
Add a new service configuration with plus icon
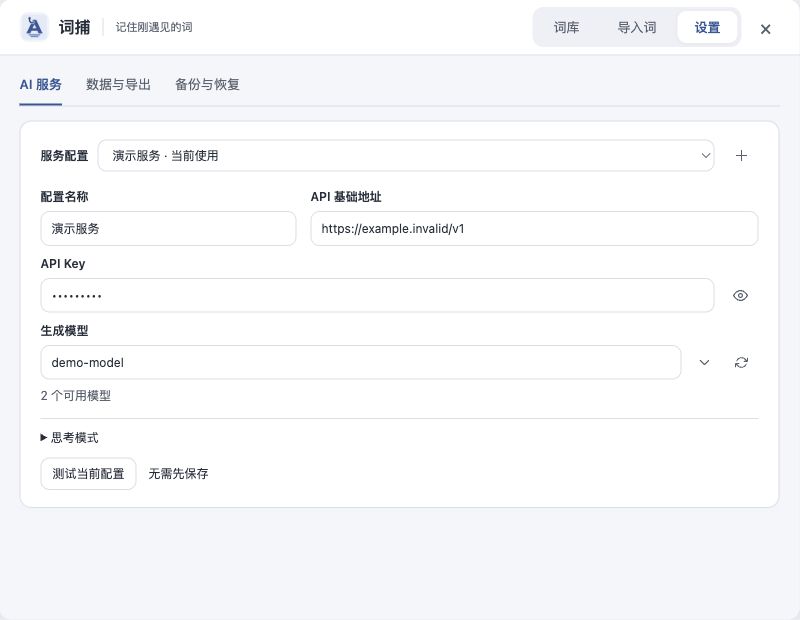[741, 156]
